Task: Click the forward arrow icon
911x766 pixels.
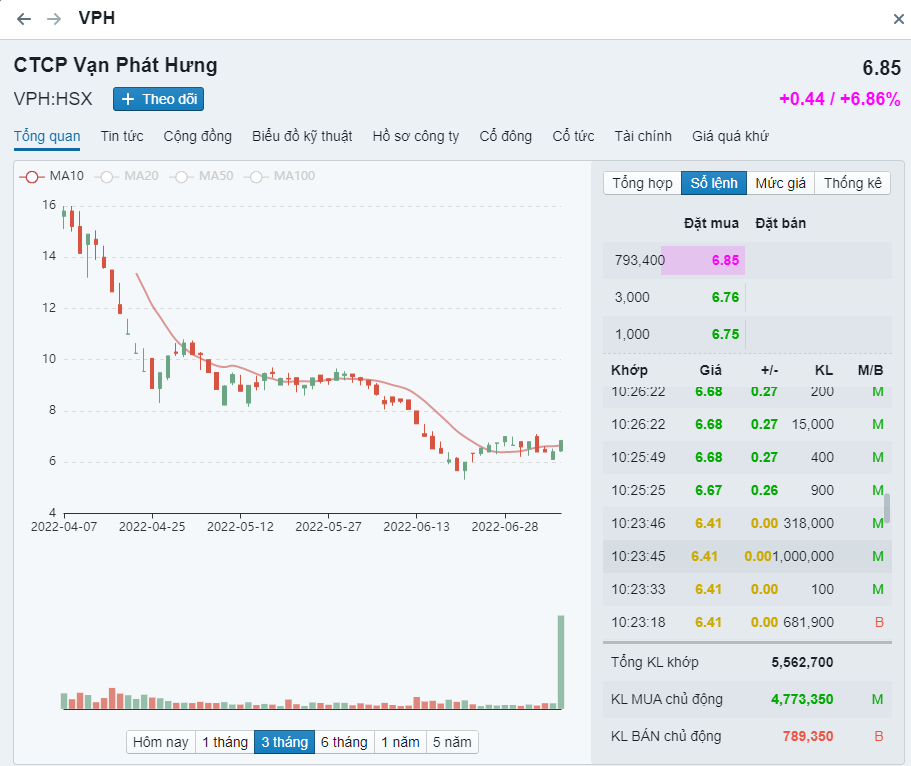Action: coord(54,19)
